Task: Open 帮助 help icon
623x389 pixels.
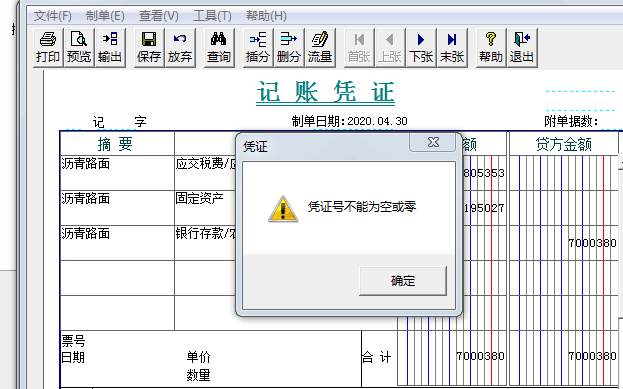Action: point(491,47)
